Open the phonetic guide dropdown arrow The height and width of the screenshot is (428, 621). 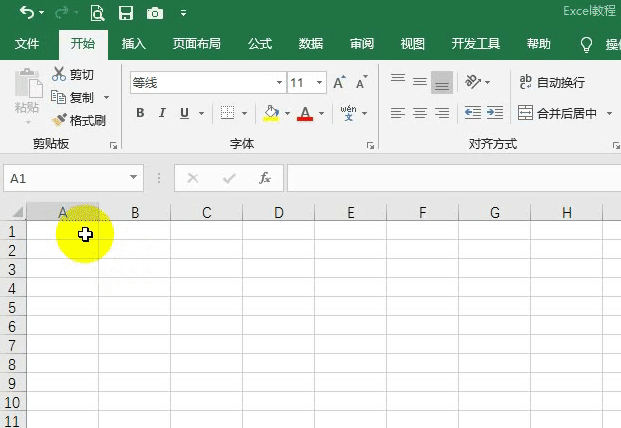[x=365, y=114]
